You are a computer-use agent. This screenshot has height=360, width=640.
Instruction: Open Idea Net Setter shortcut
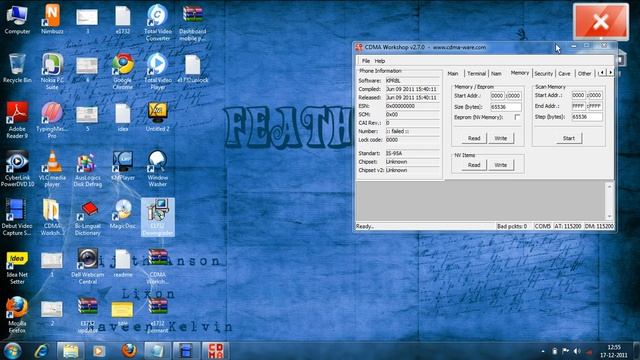[17, 268]
